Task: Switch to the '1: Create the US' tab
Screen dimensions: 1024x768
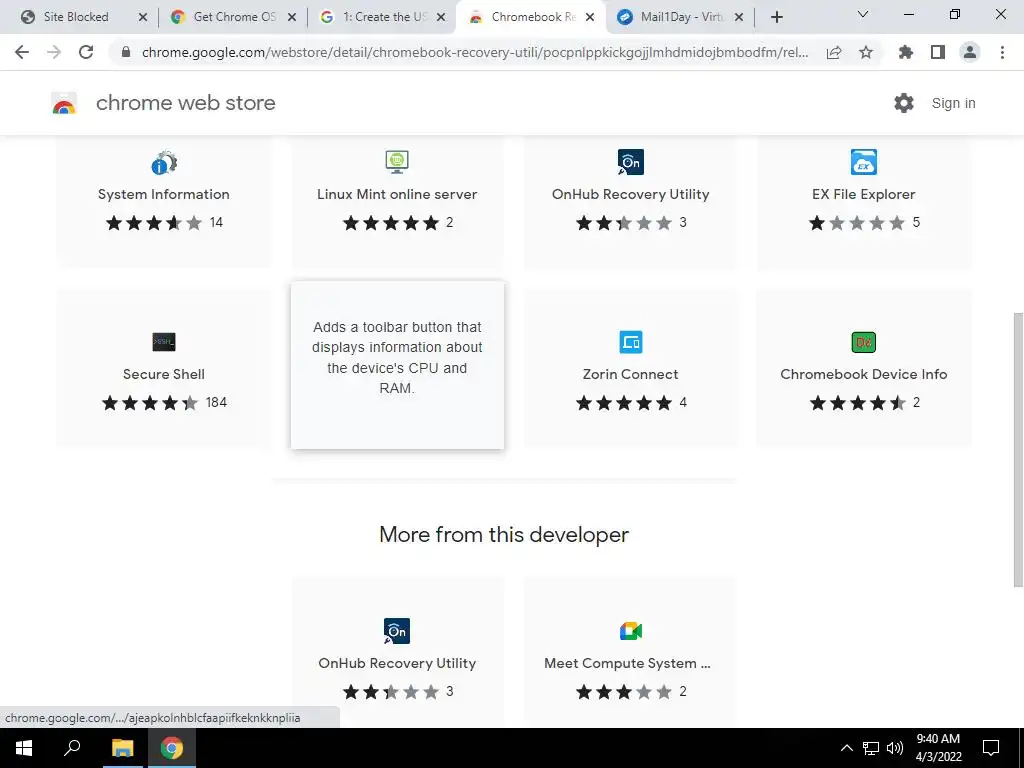Action: [383, 17]
